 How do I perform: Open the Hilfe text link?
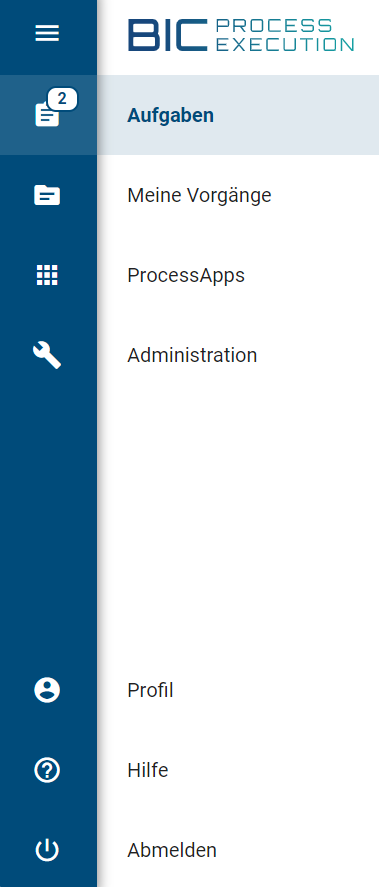tap(148, 770)
